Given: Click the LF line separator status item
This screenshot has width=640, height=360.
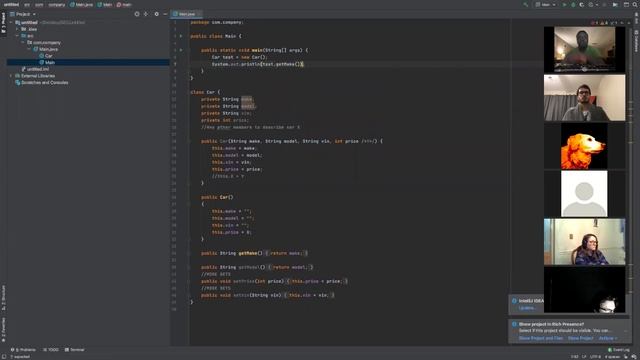Looking at the screenshot, I should pos(584,357).
